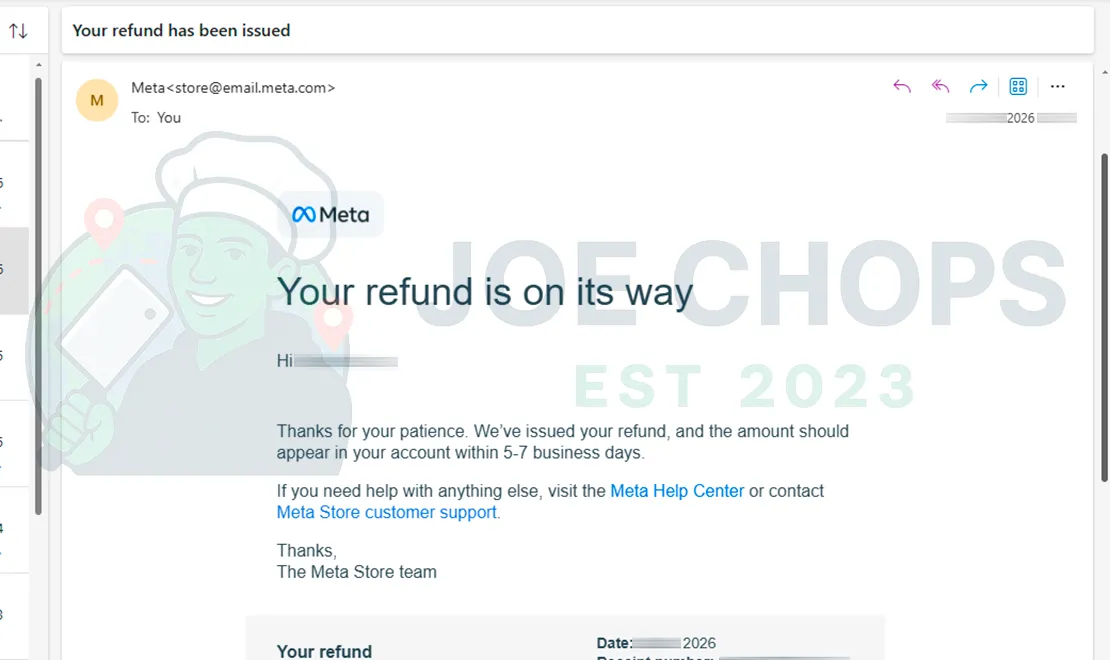Open the Apps grid icon

point(1018,87)
